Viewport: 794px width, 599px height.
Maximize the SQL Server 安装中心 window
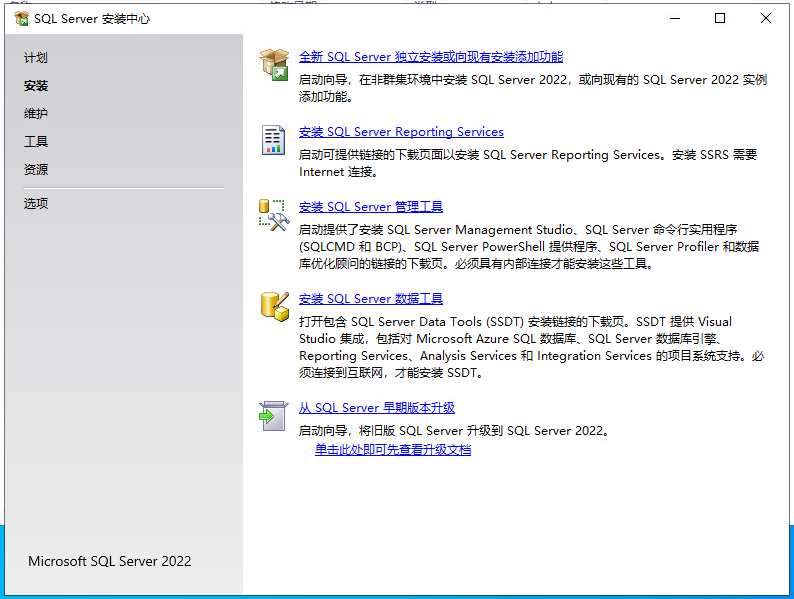point(720,19)
